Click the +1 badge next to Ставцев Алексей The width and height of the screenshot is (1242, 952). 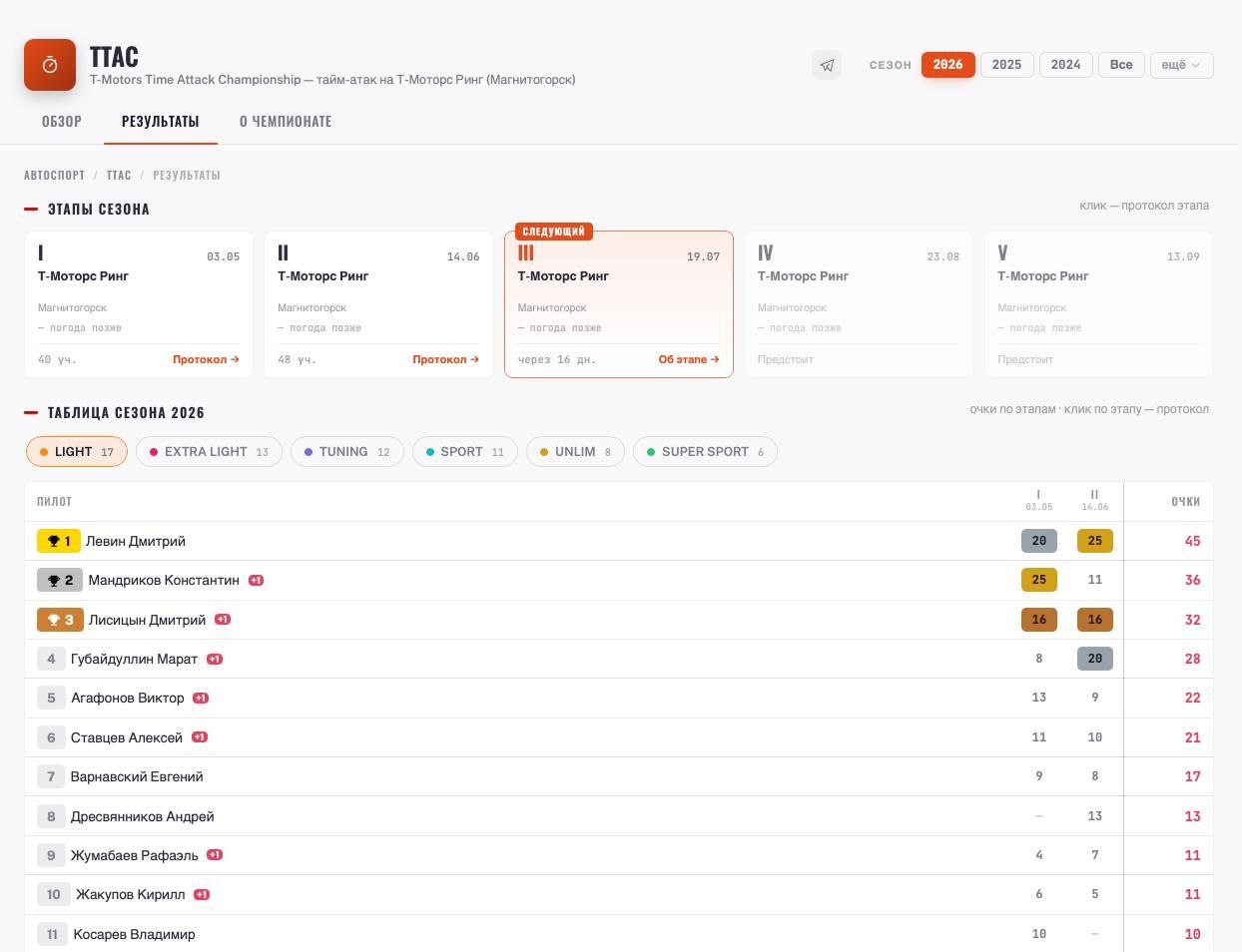[x=200, y=737]
